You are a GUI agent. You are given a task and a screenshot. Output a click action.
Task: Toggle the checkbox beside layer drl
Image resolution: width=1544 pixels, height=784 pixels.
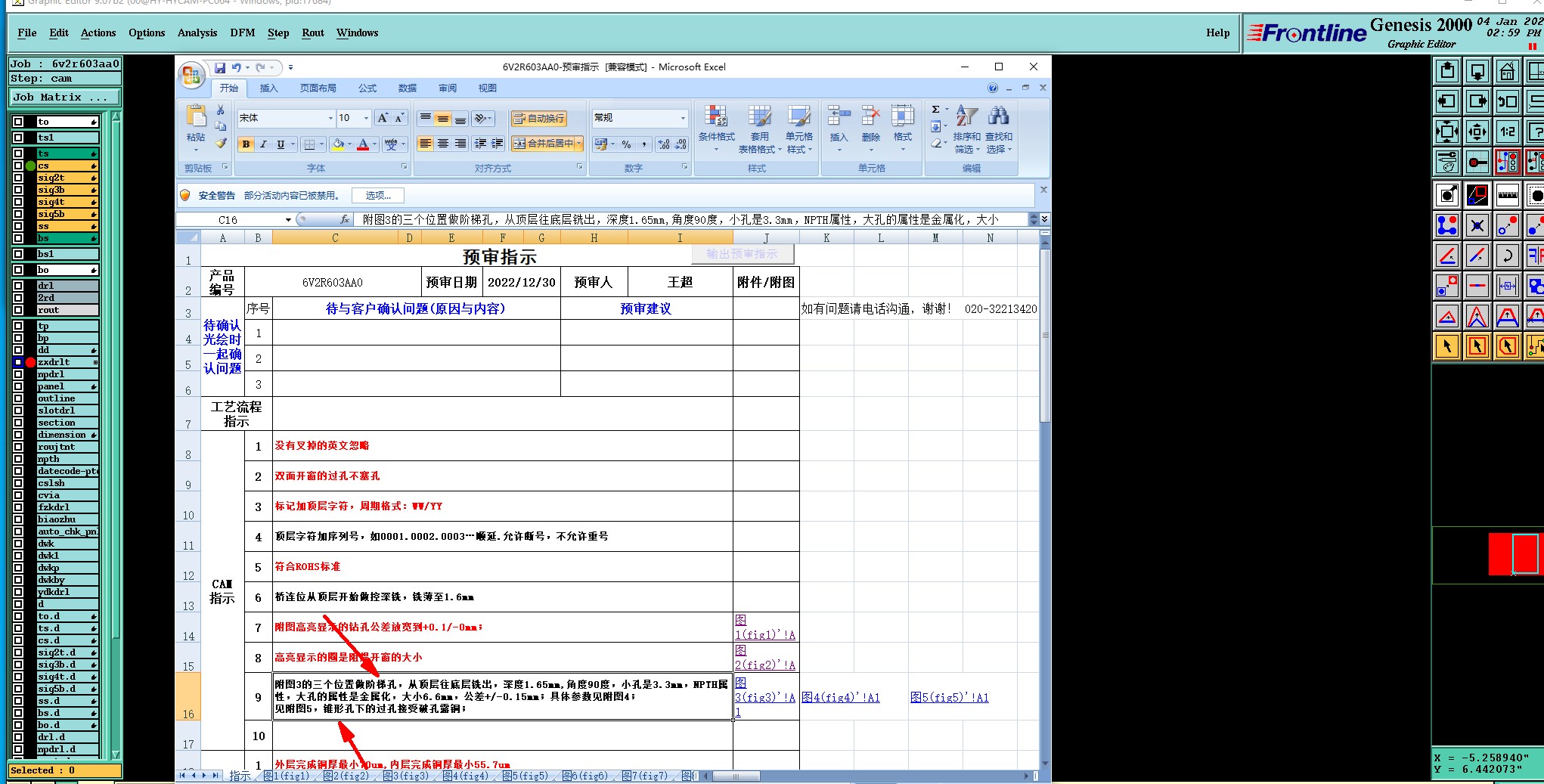click(18, 286)
